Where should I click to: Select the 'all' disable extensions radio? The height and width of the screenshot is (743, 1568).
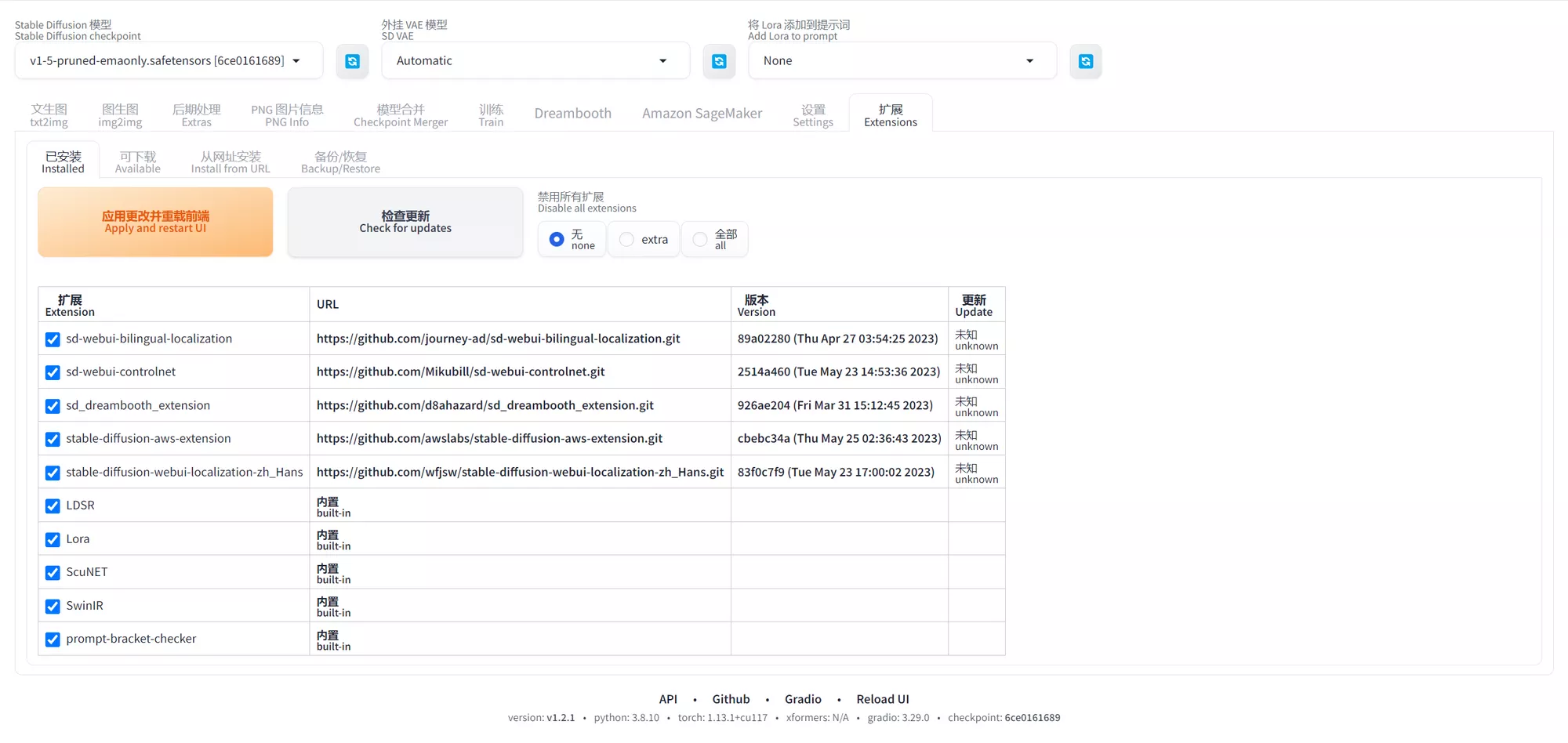700,240
